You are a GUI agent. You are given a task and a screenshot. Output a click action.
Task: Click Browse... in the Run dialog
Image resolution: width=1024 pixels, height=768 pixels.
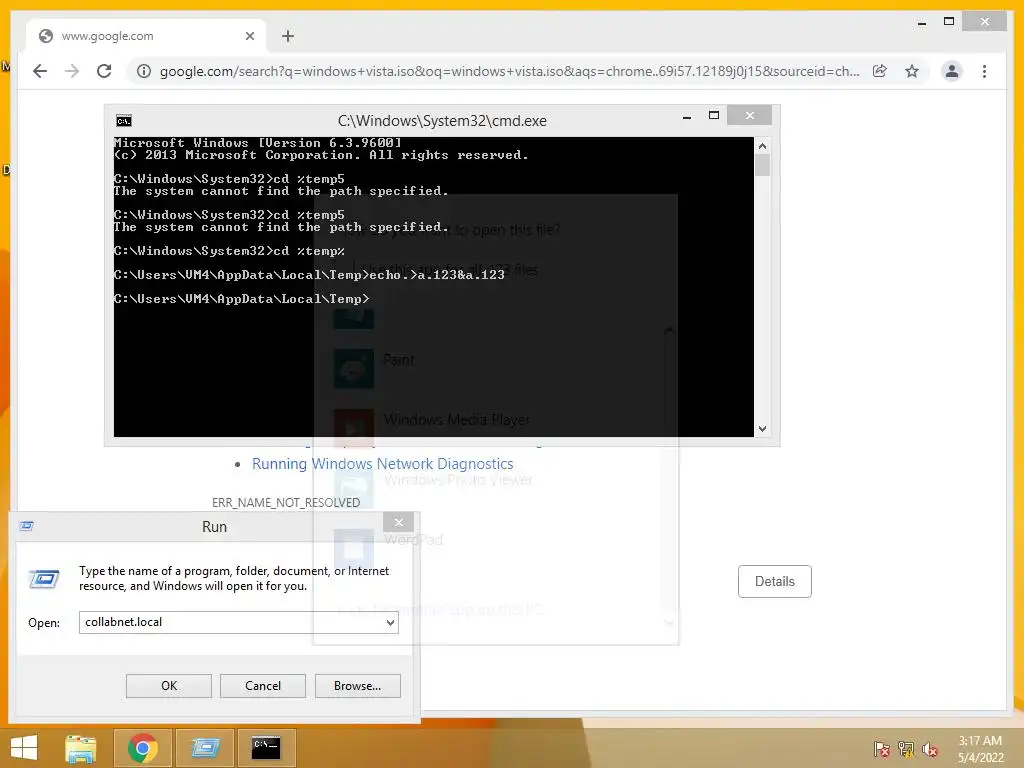[x=357, y=686]
